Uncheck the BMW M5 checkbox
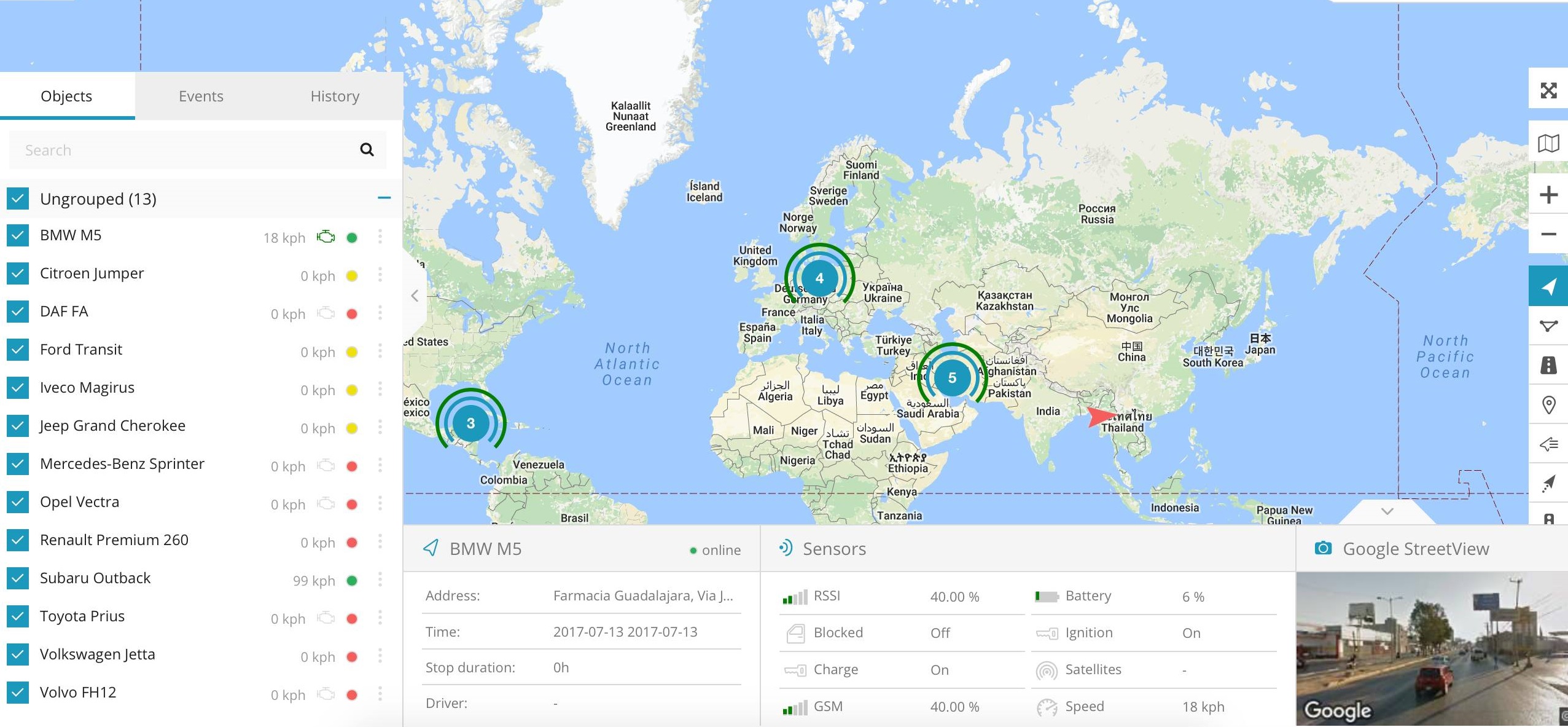The width and height of the screenshot is (1568, 727). [18, 235]
